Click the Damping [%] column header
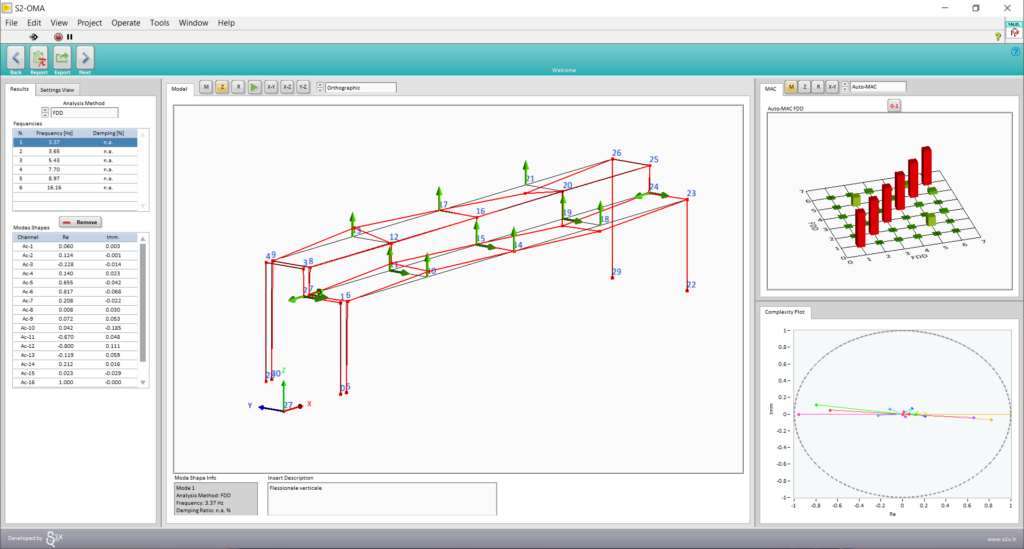 (x=108, y=133)
